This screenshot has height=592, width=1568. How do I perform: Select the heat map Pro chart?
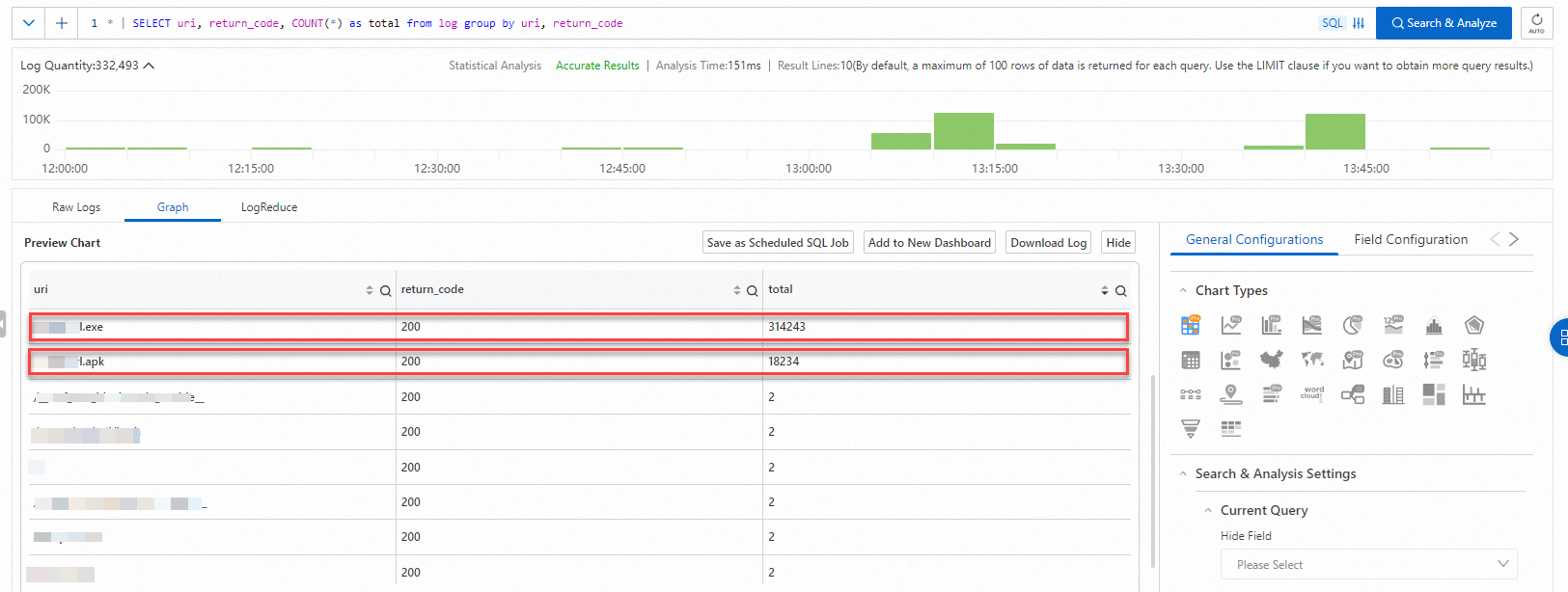(1393, 360)
